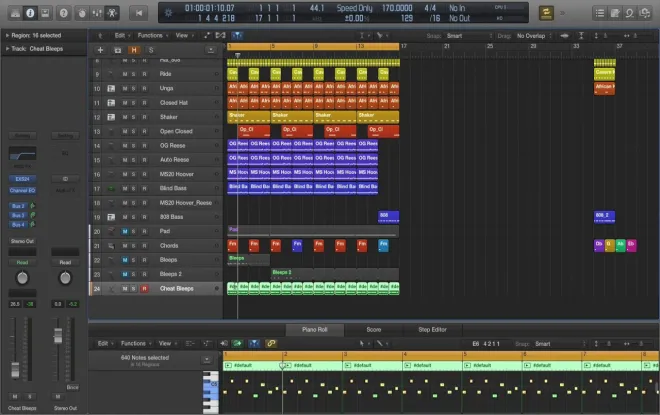Open Piano Roll Functions menu
The height and width of the screenshot is (415, 660).
tap(136, 343)
